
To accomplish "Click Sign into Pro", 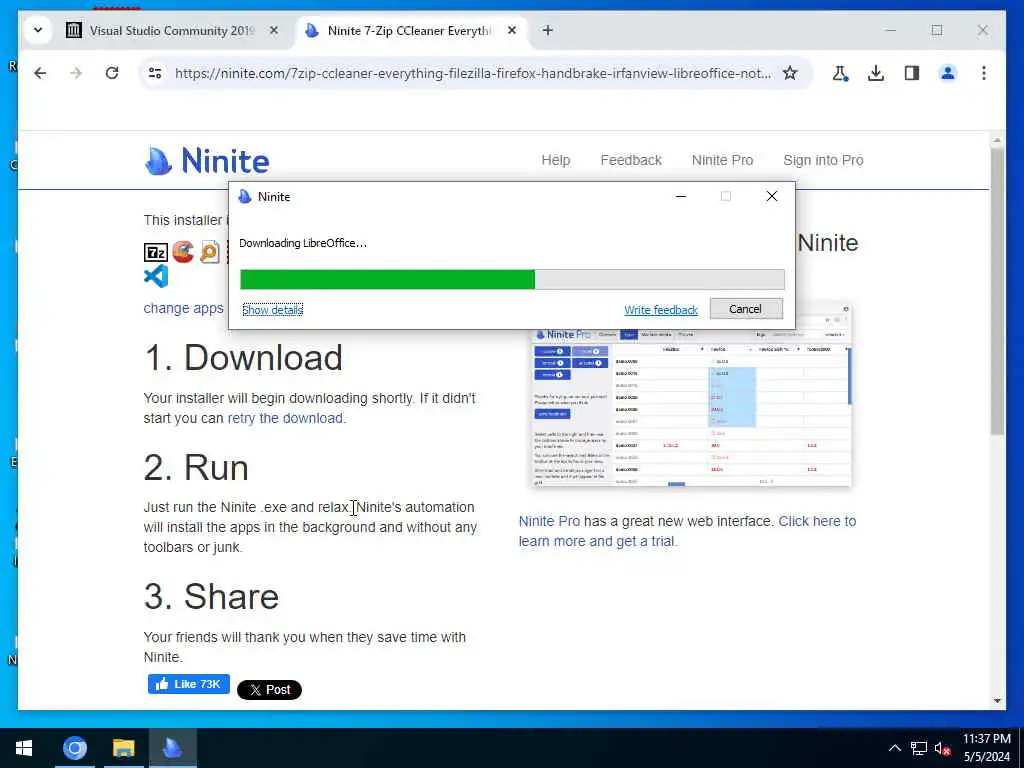I will point(823,160).
